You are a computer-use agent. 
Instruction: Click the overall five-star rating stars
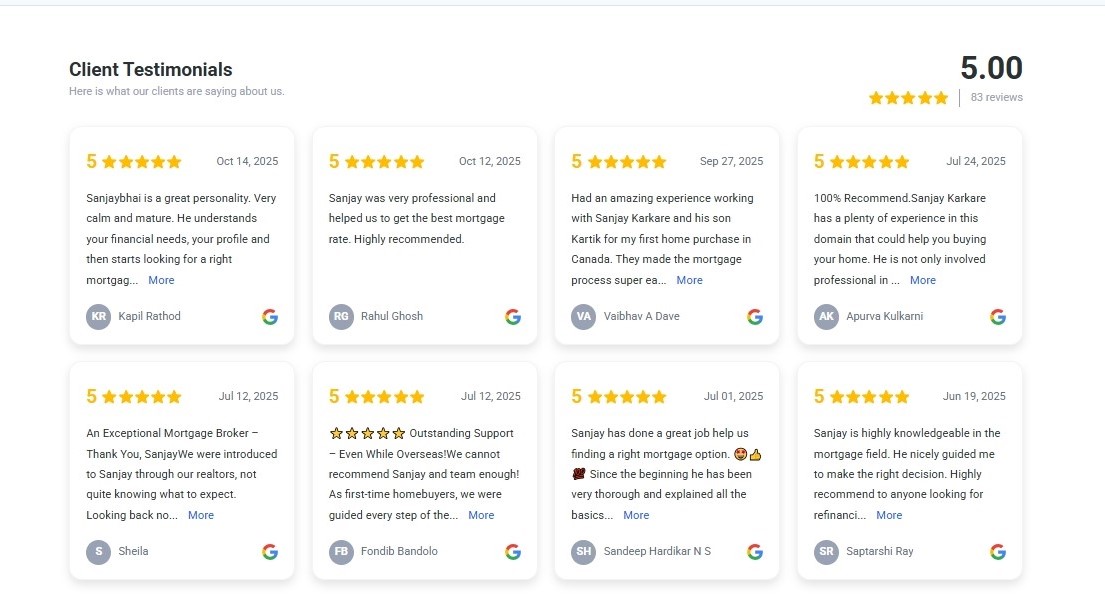908,98
